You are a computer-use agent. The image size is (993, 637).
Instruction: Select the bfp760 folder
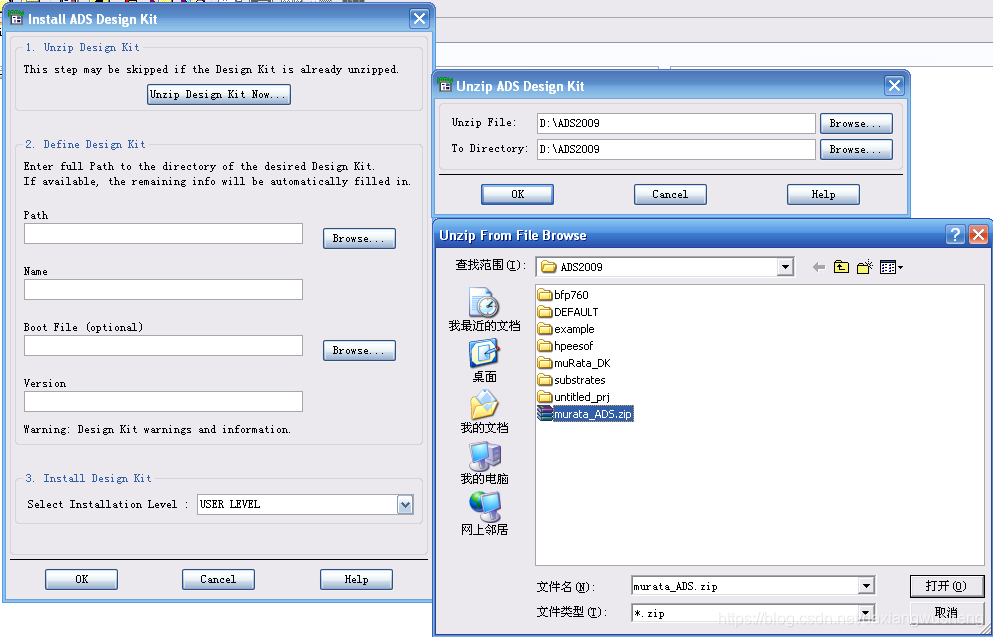(563, 295)
